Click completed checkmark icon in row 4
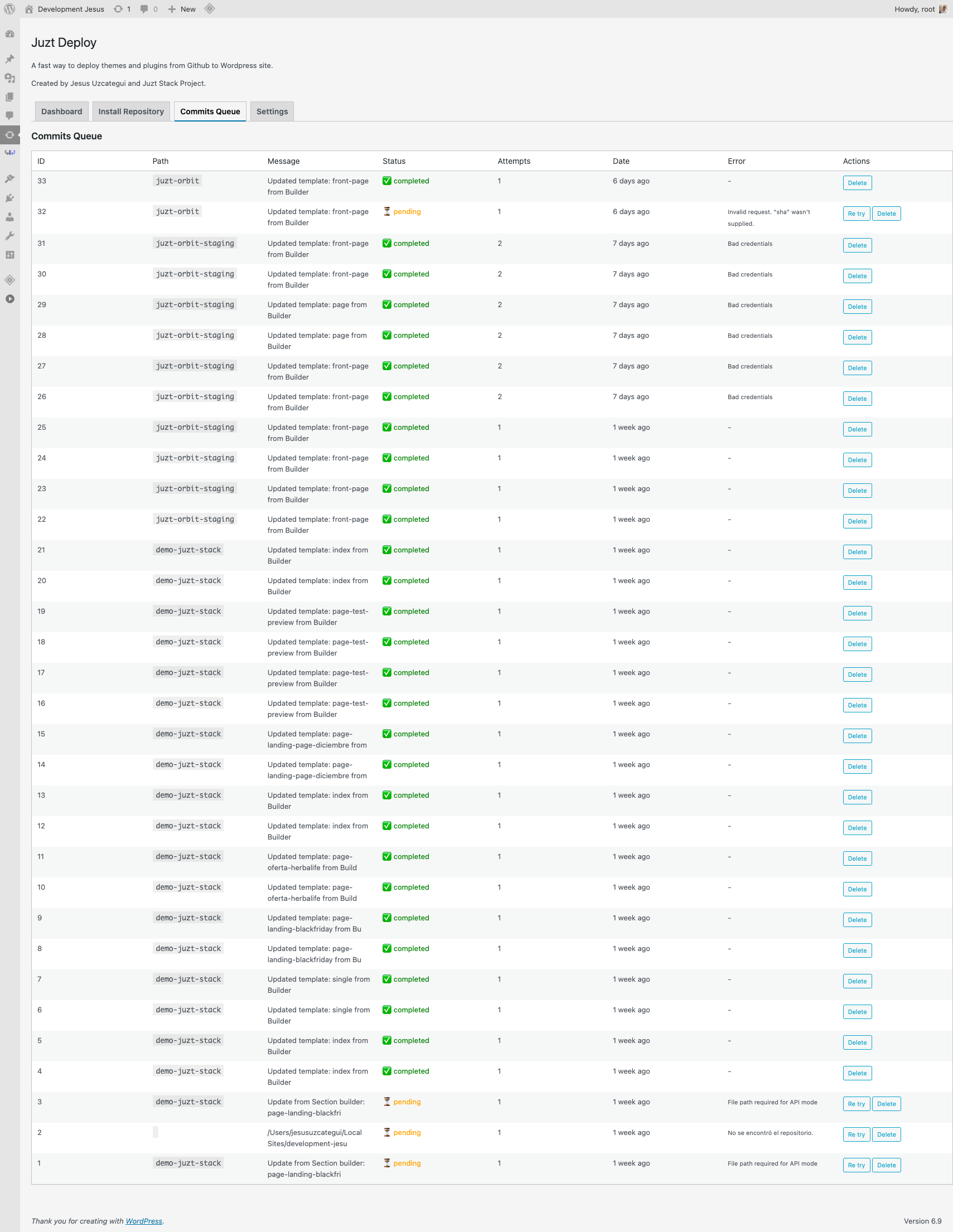This screenshot has height=1232, width=953. [386, 1071]
